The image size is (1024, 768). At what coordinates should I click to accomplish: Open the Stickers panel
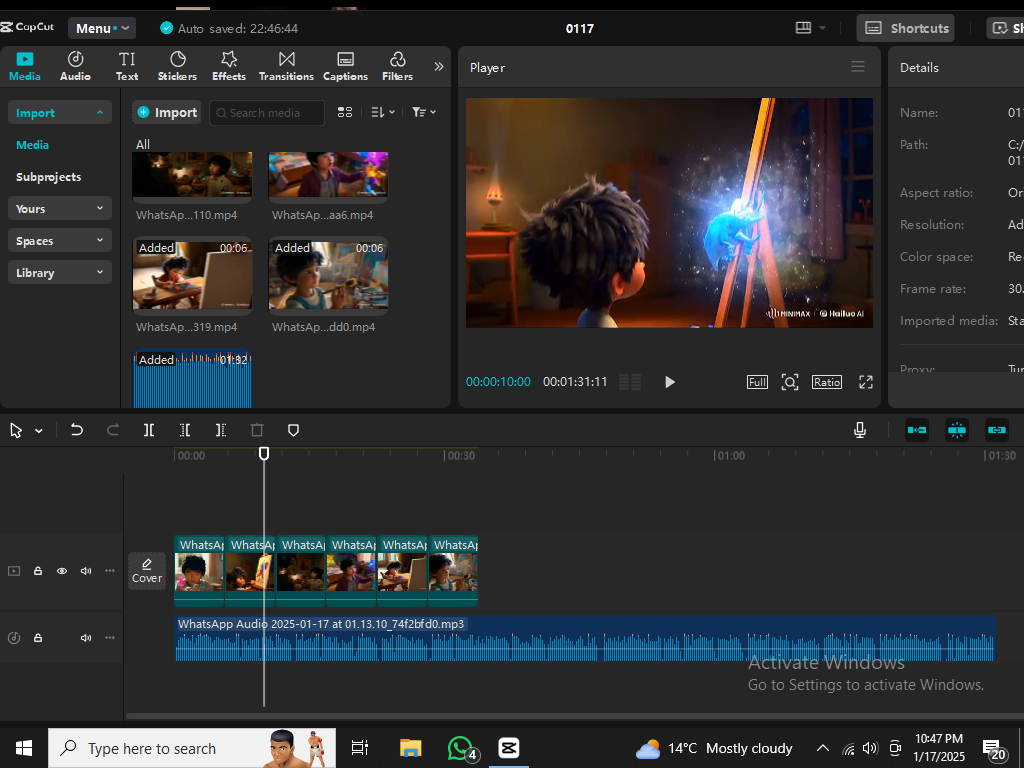pyautogui.click(x=177, y=67)
